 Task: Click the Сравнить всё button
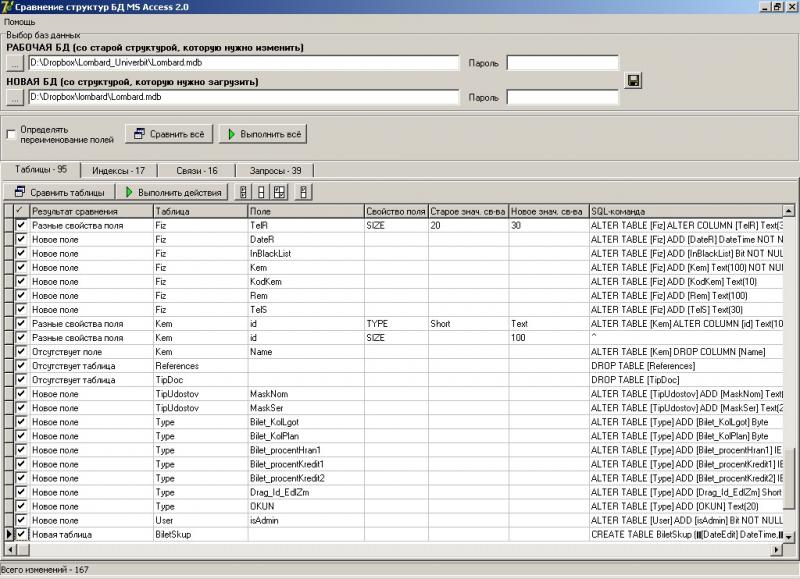tap(169, 134)
